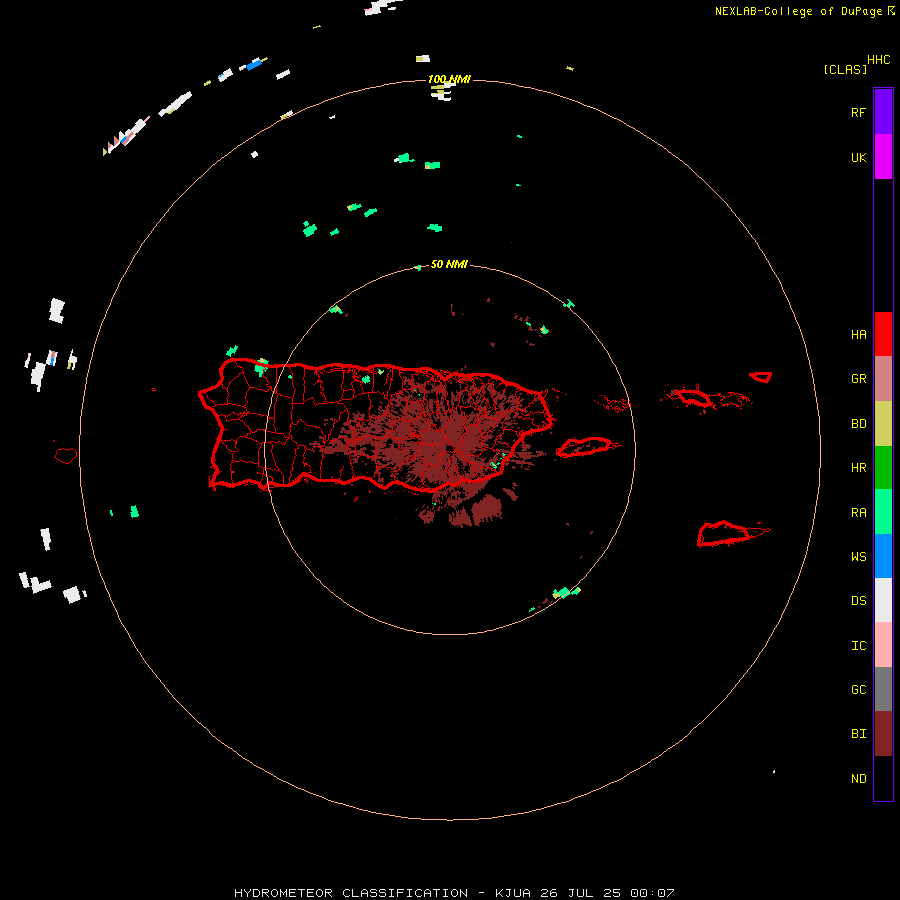This screenshot has width=900, height=900.
Task: Click the 50 NMI range ring label
Action: [449, 264]
